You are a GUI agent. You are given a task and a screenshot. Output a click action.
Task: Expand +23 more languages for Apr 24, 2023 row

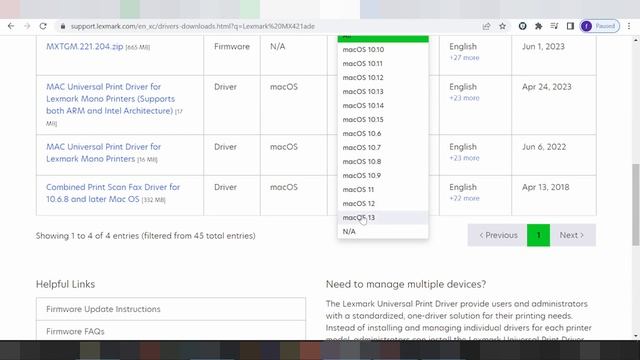[464, 98]
